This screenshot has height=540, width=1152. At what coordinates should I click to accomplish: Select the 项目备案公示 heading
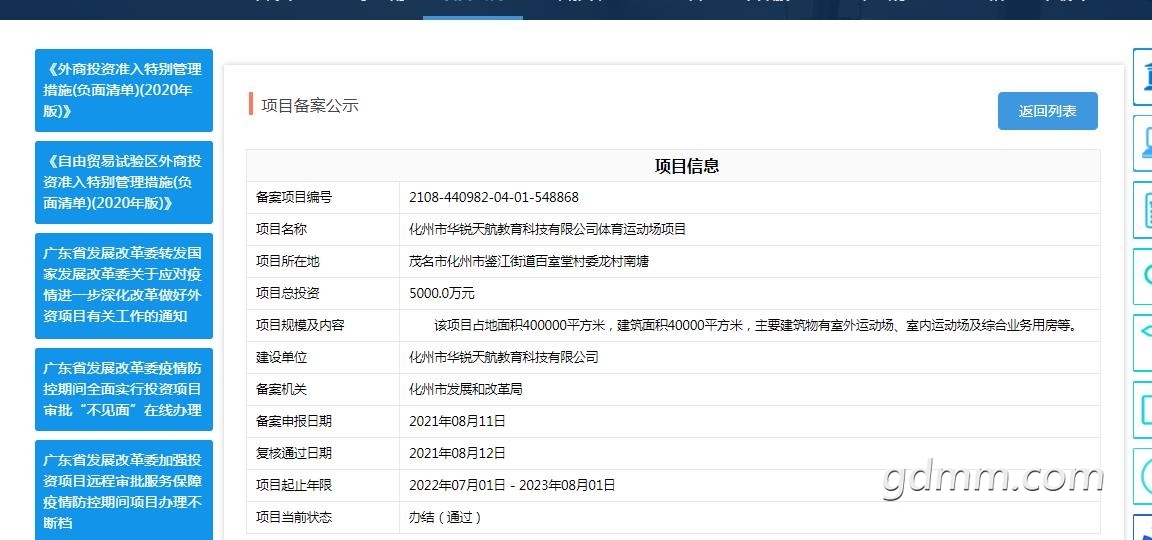pyautogui.click(x=309, y=106)
